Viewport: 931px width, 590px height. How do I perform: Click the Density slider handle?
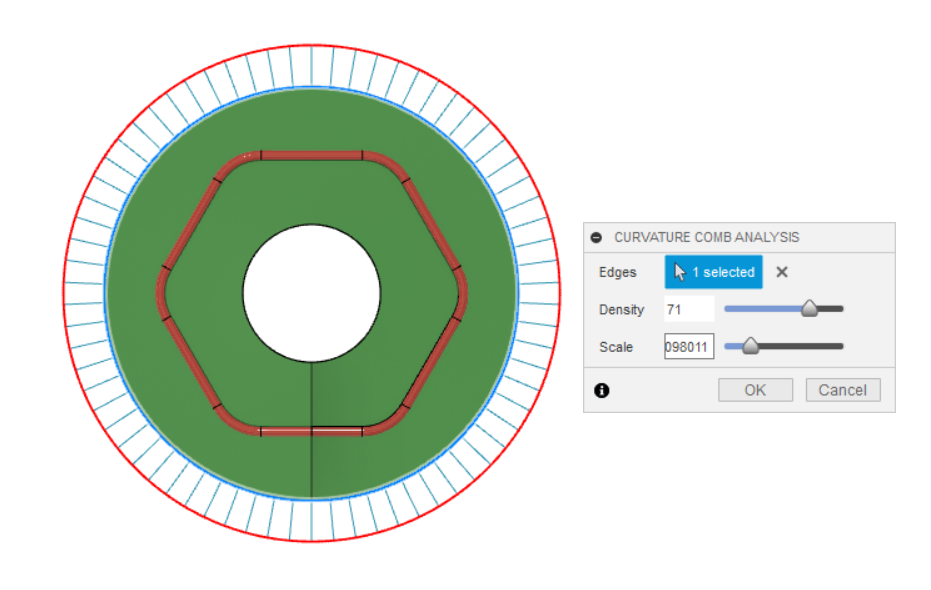coord(809,309)
